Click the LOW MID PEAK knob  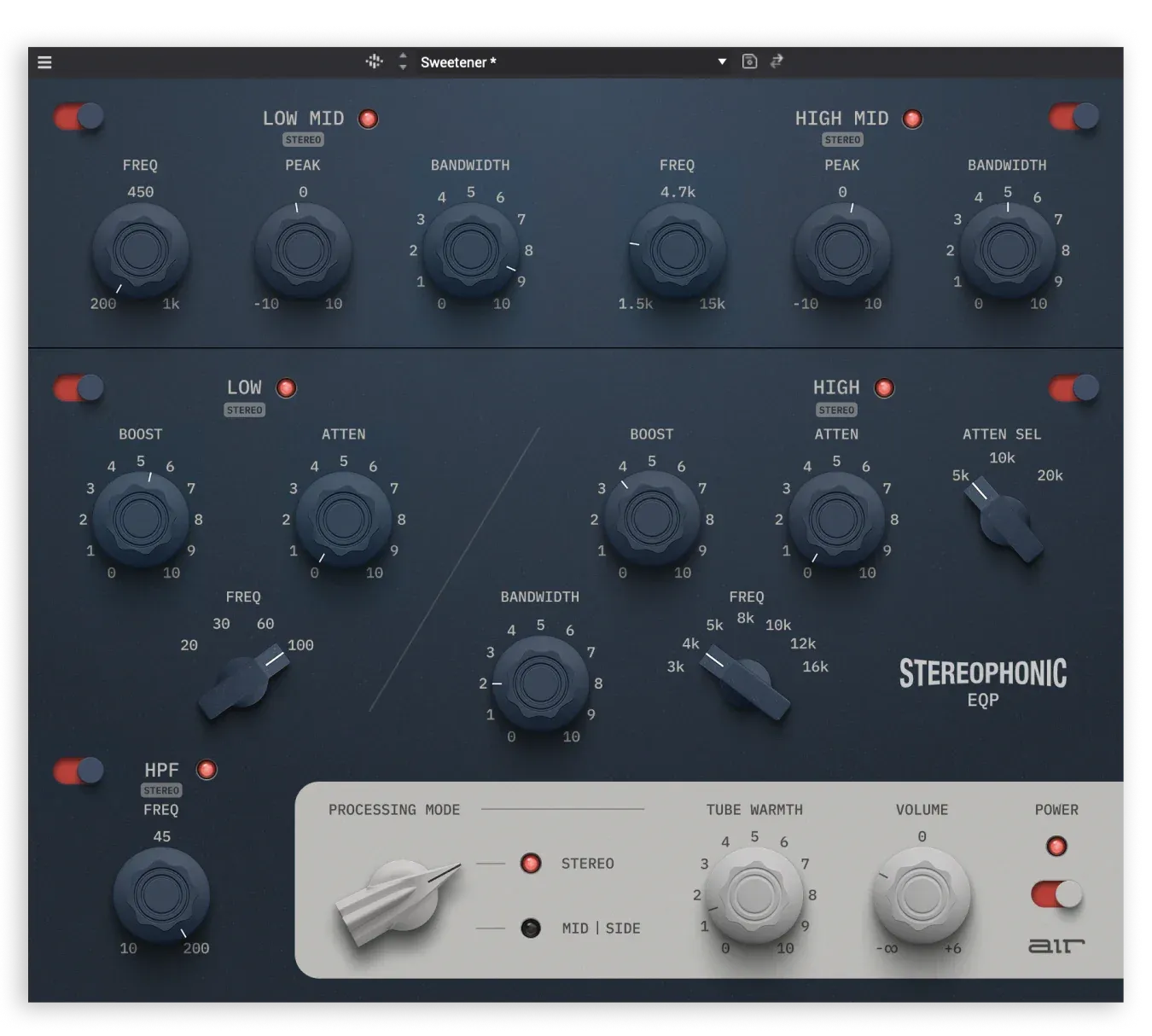click(303, 250)
